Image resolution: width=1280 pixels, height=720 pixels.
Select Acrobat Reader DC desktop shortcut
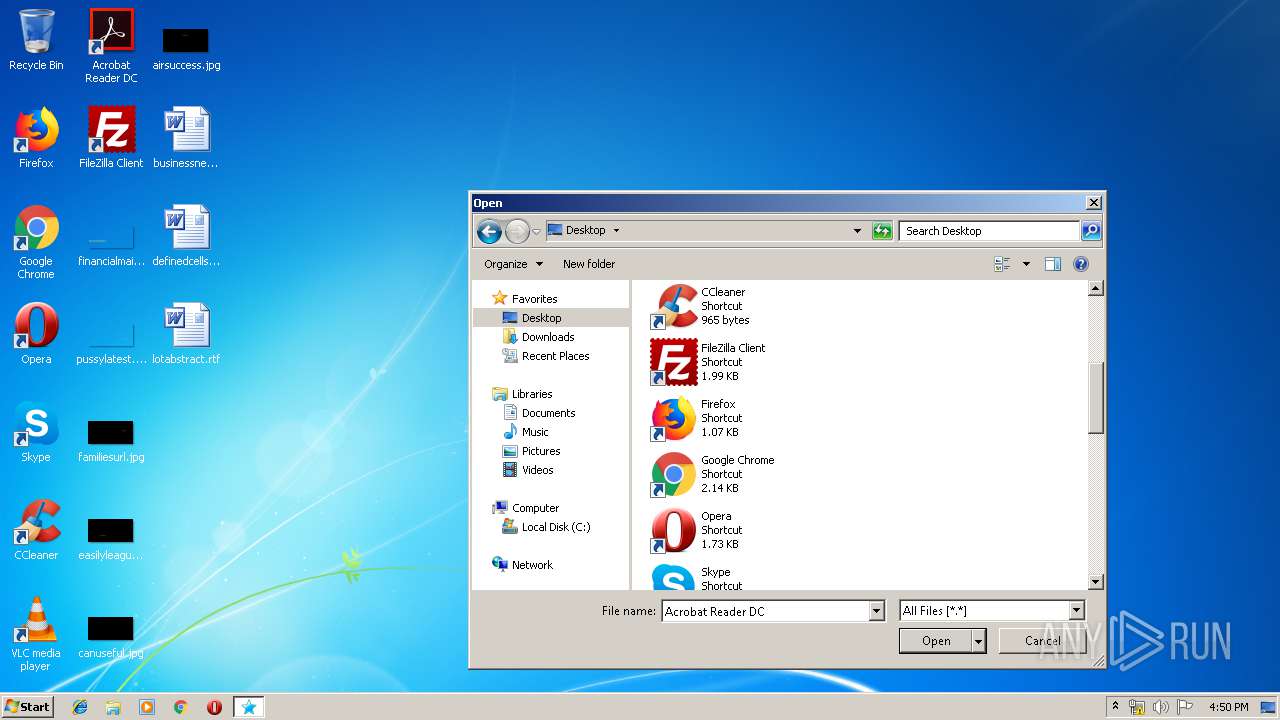coord(111,46)
